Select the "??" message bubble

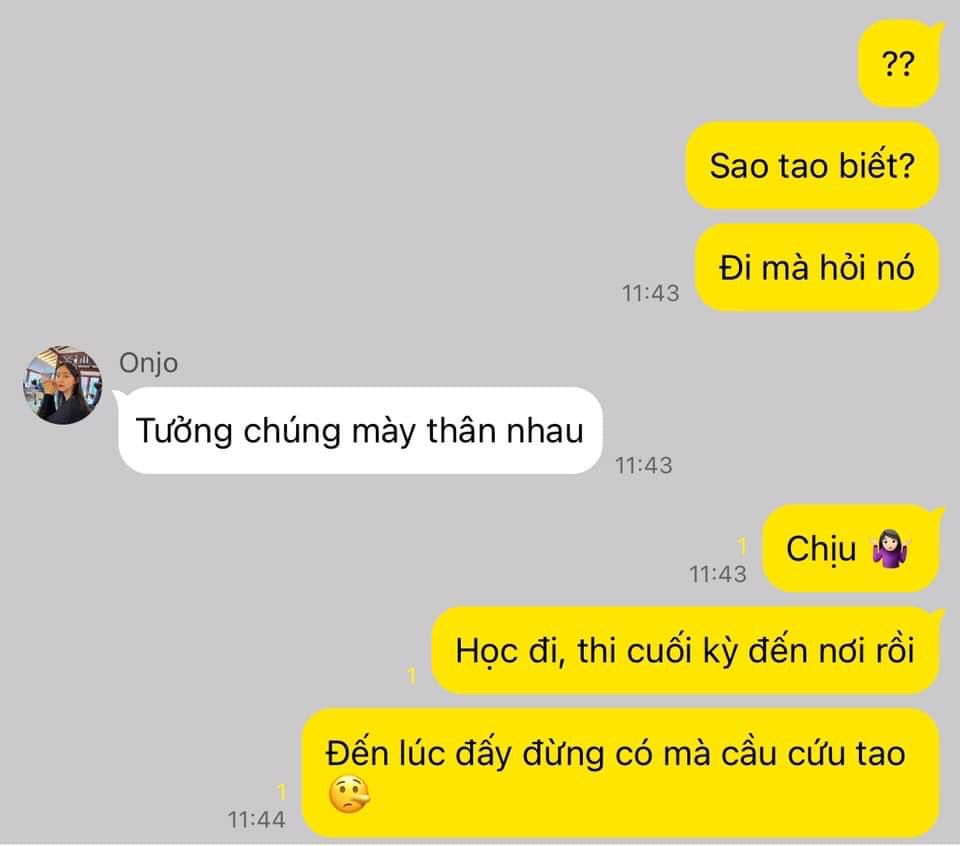pyautogui.click(x=899, y=64)
